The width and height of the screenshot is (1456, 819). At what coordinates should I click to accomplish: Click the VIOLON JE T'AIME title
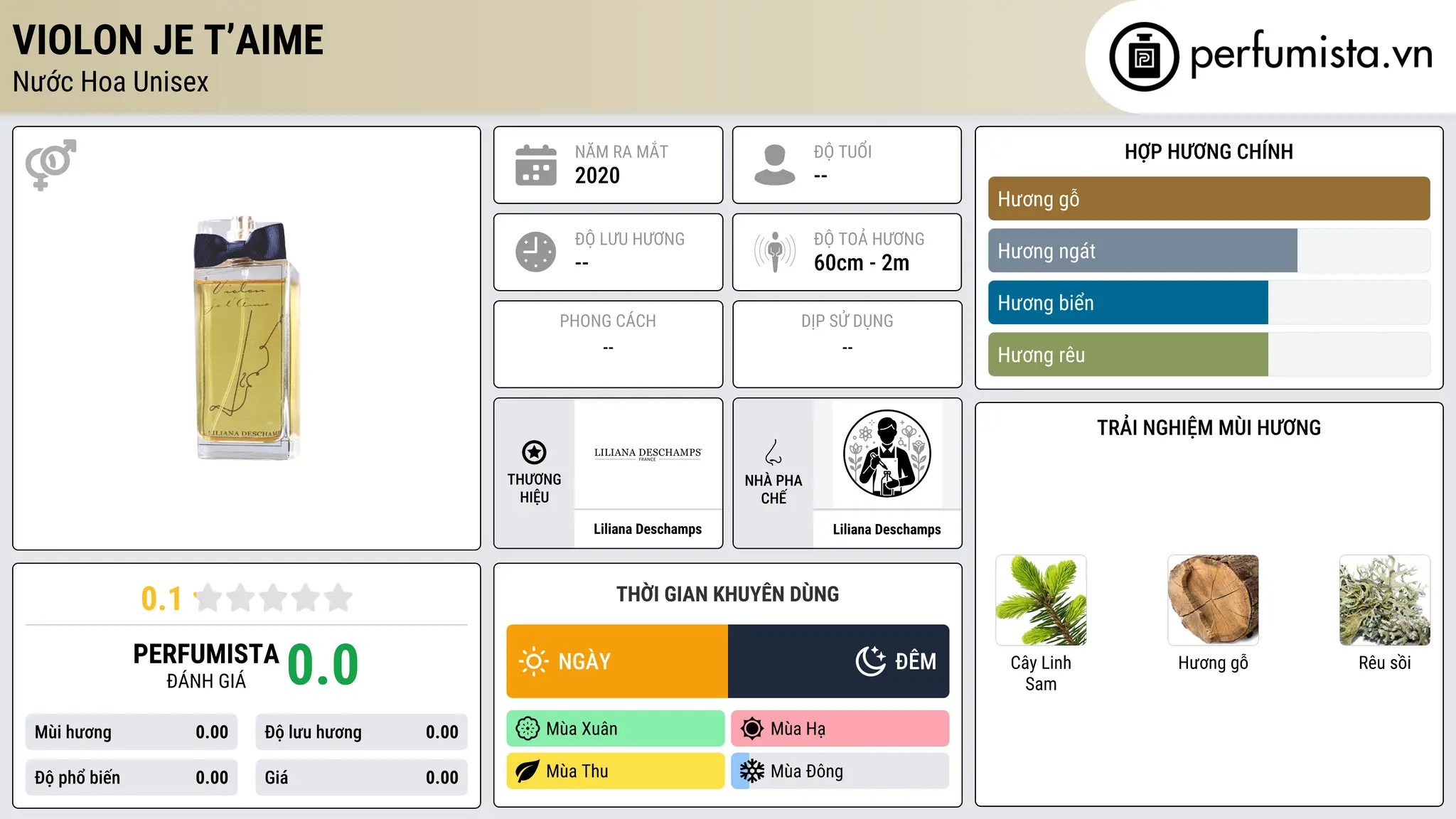click(x=168, y=40)
